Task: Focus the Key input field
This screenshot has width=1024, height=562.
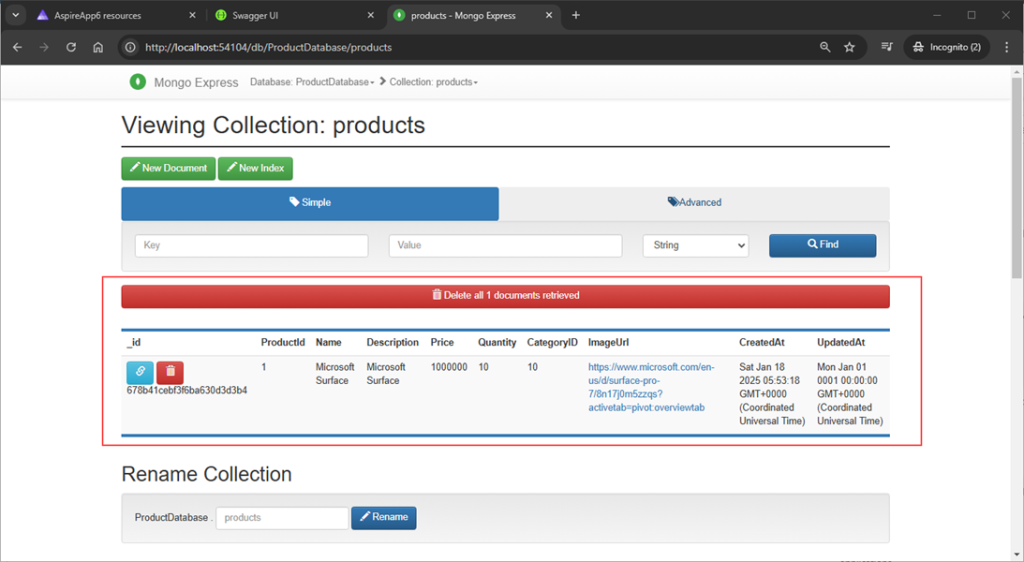Action: tap(251, 245)
